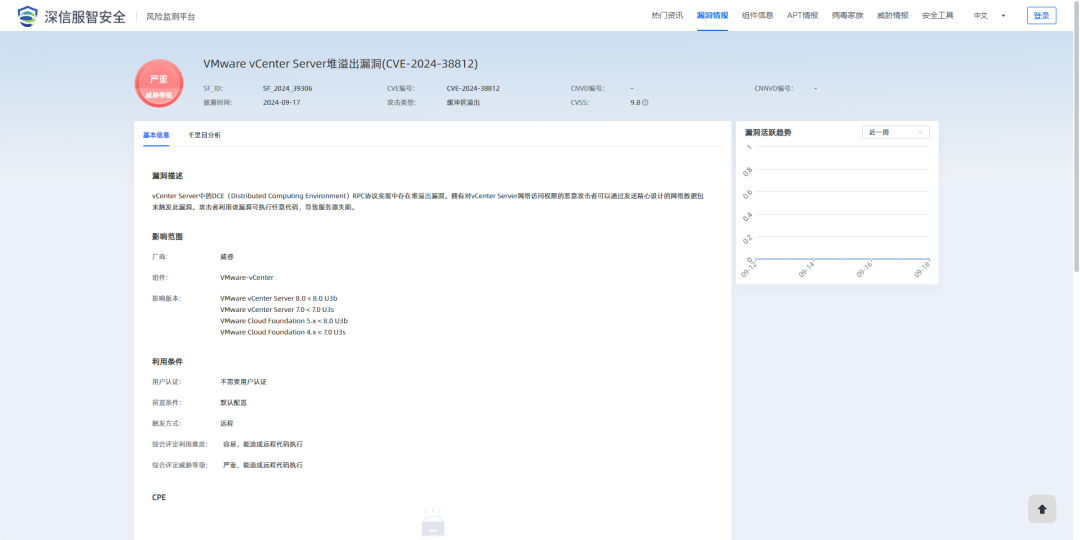Open the 安全工具 menu item

click(937, 16)
